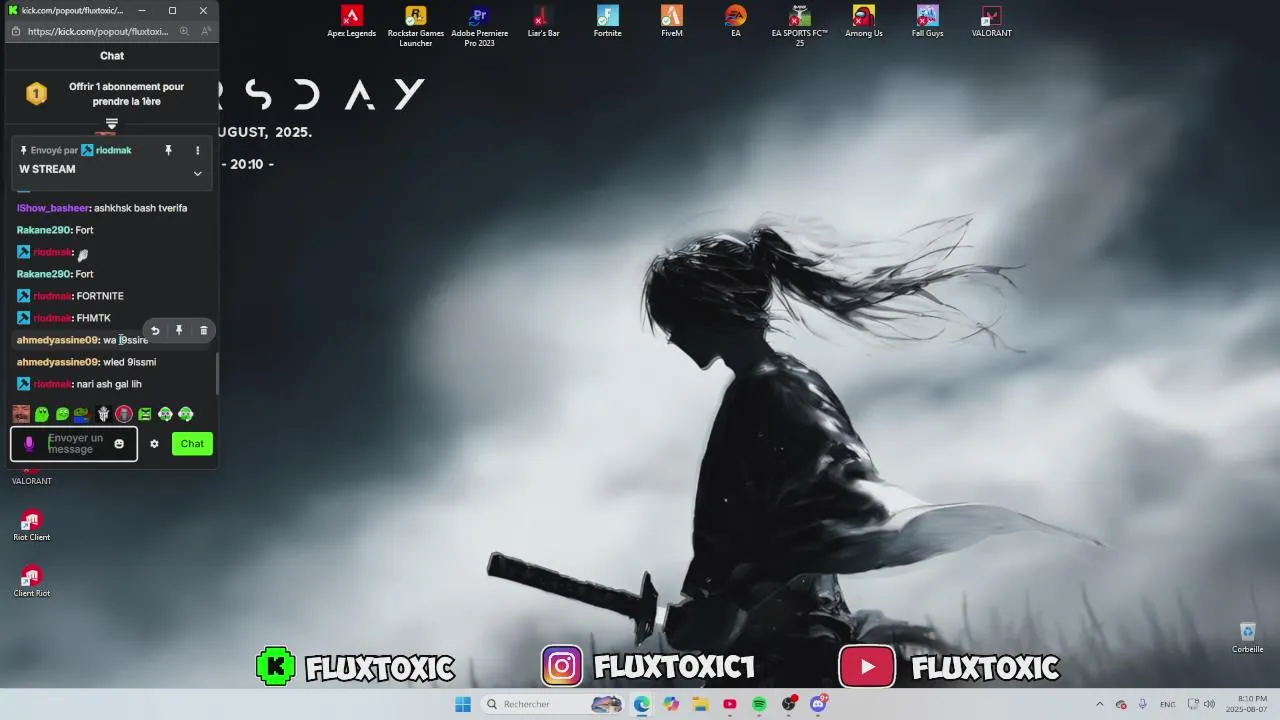
Task: Pin the hovered ahmedyassine09 message
Action: coord(179,331)
